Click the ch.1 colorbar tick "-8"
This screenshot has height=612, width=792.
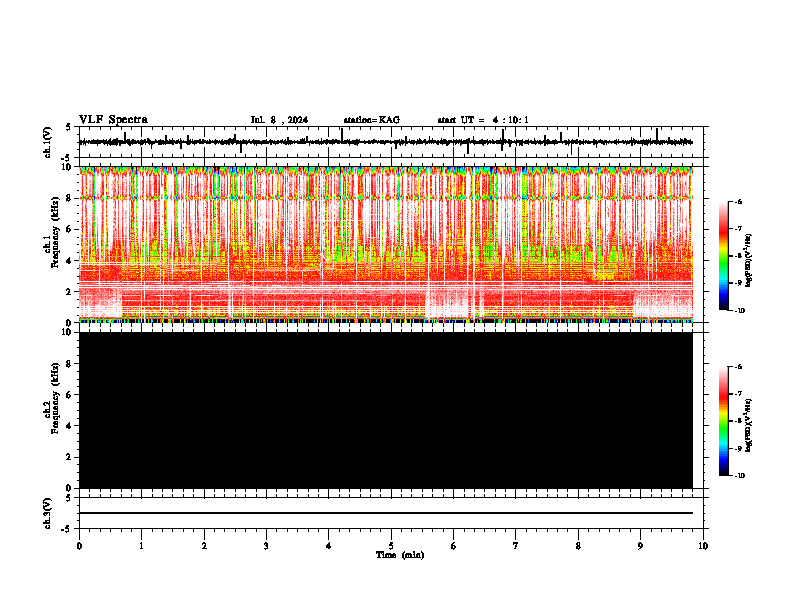pyautogui.click(x=738, y=256)
